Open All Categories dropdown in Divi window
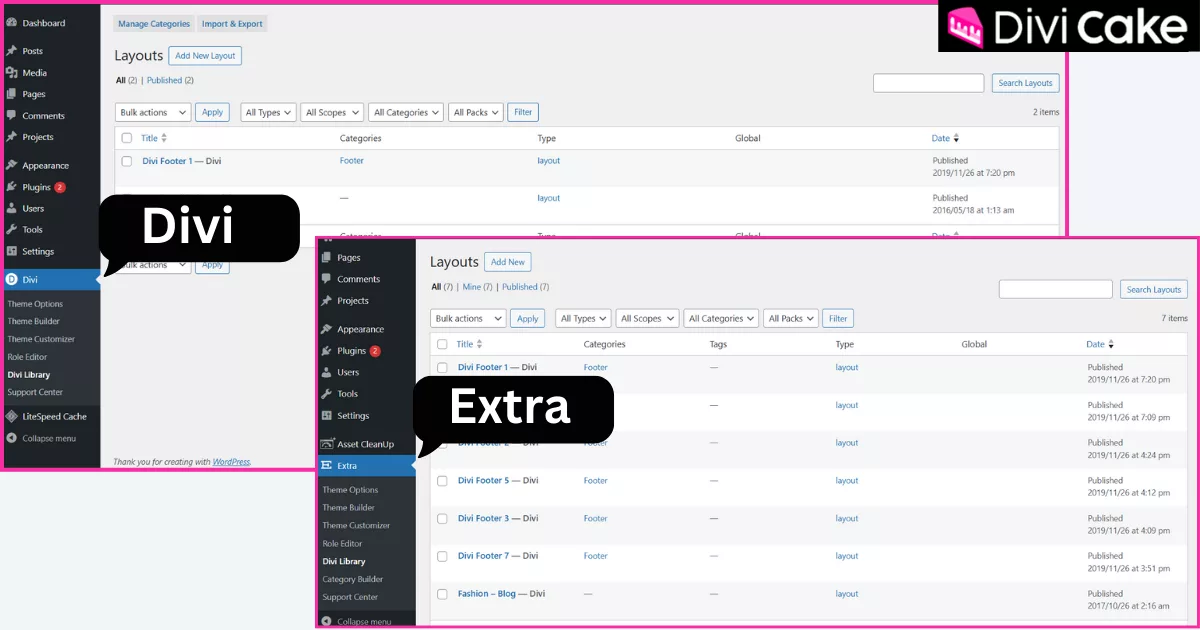 [406, 113]
